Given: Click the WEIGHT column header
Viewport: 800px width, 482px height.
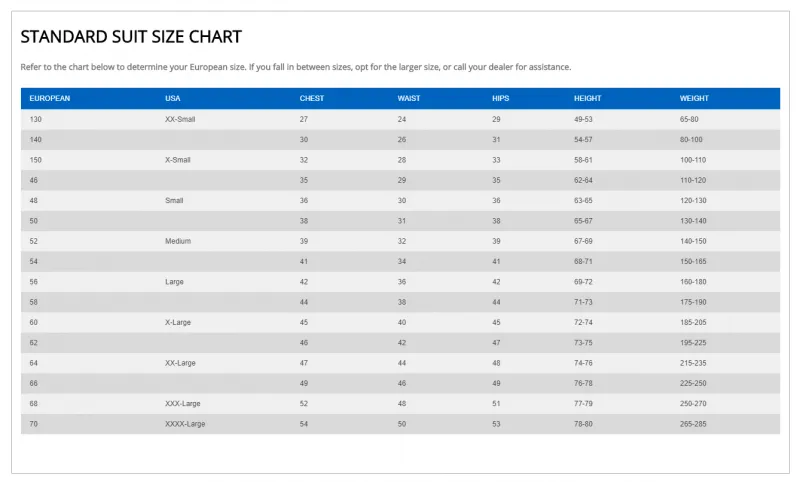Looking at the screenshot, I should tap(694, 98).
